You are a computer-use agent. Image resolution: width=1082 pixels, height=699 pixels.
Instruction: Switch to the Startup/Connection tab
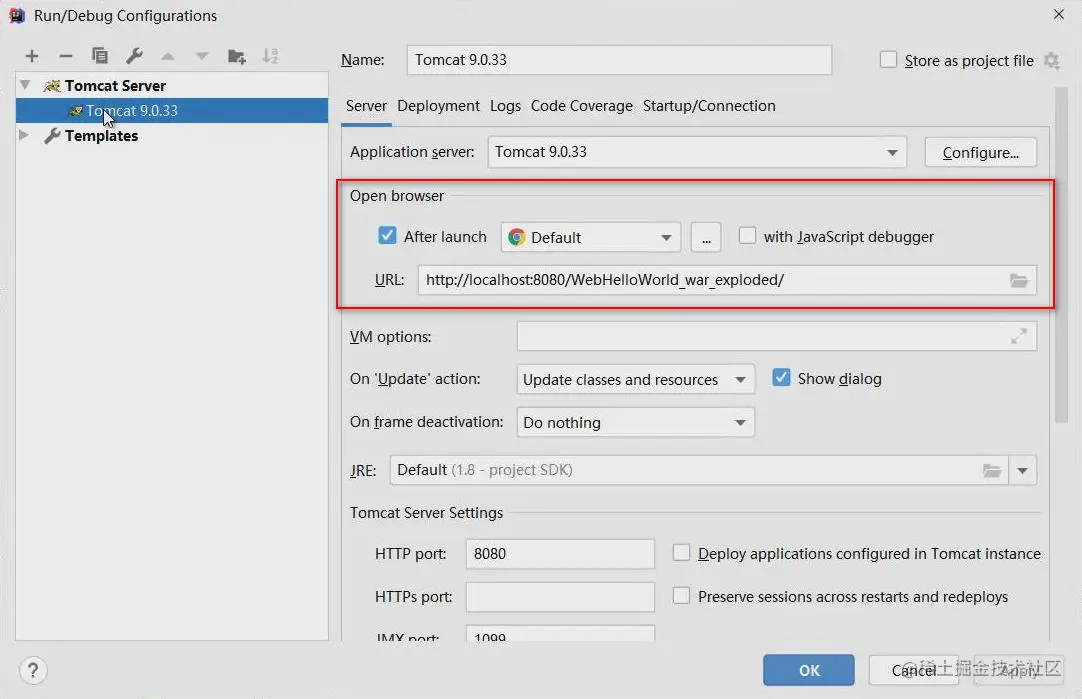[709, 106]
